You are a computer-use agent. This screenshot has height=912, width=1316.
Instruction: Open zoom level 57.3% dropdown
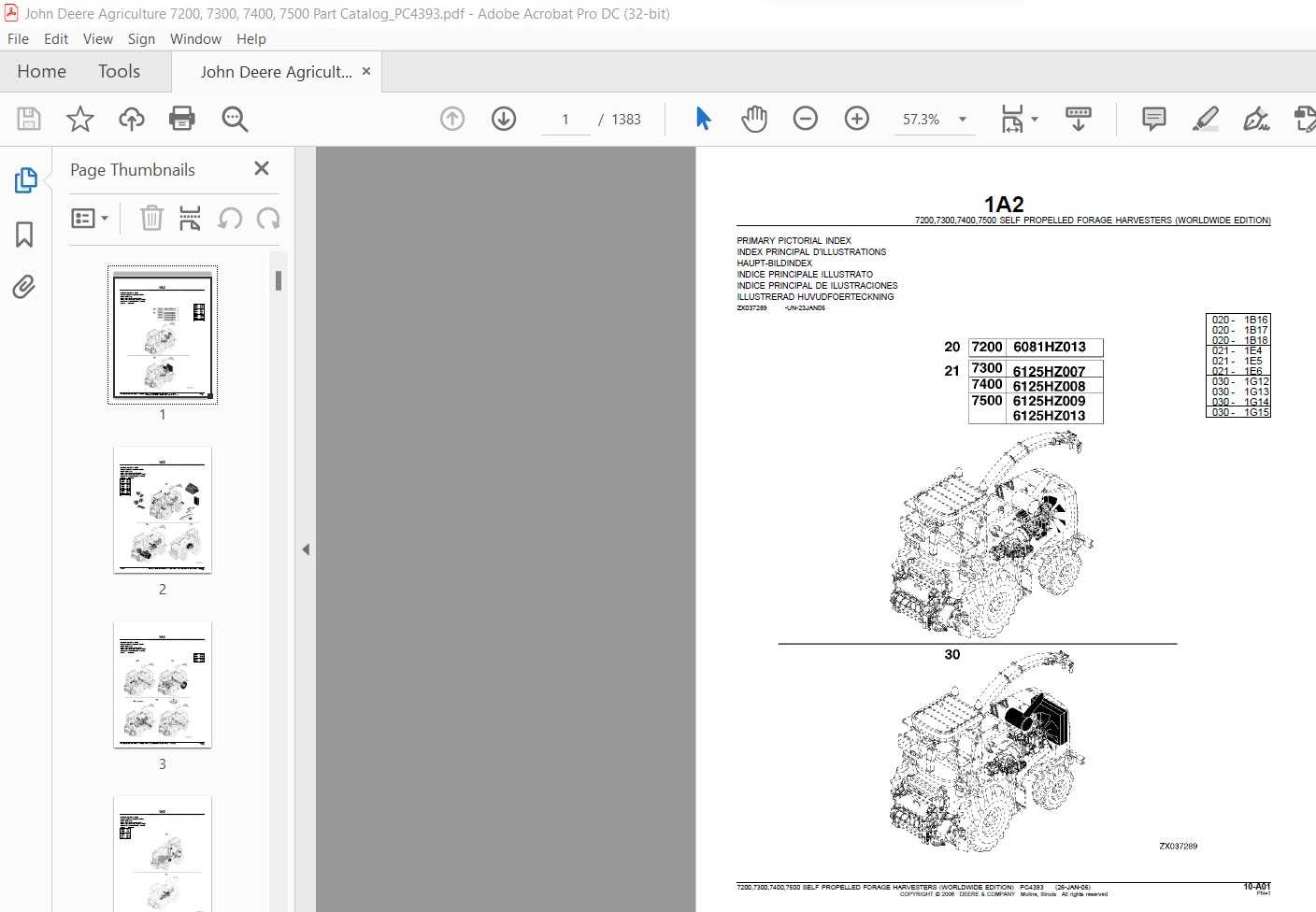click(963, 120)
